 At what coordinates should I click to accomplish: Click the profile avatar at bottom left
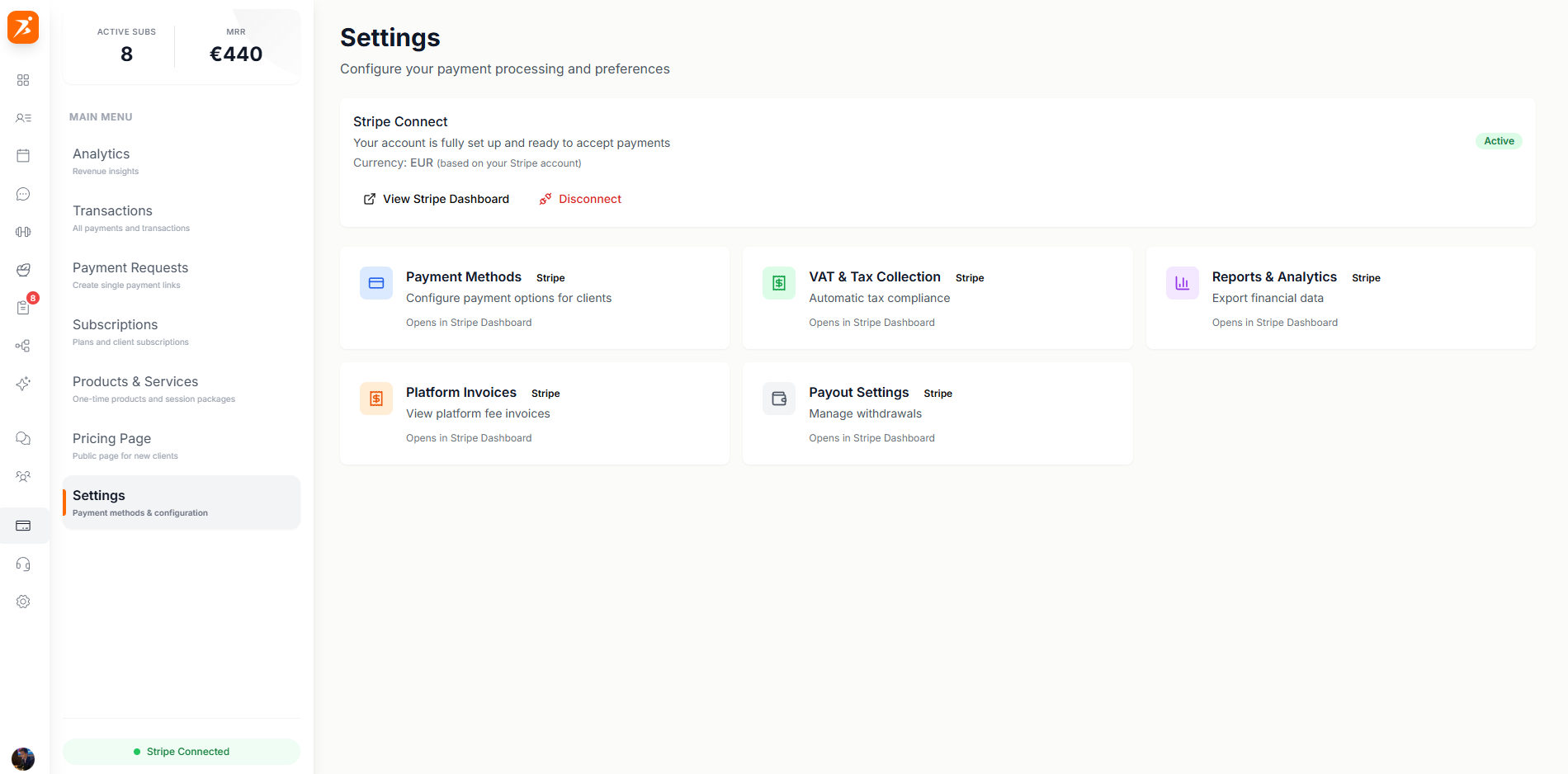[x=23, y=759]
